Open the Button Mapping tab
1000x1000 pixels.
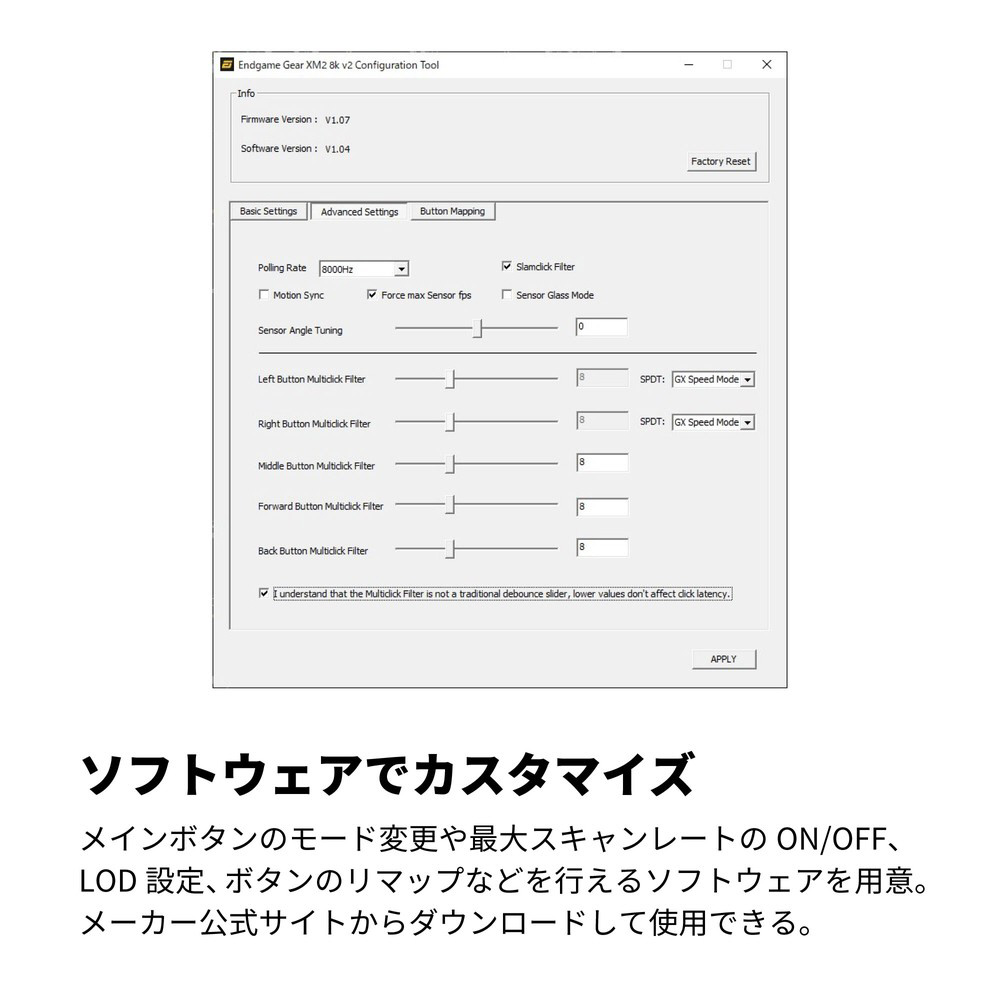[452, 212]
